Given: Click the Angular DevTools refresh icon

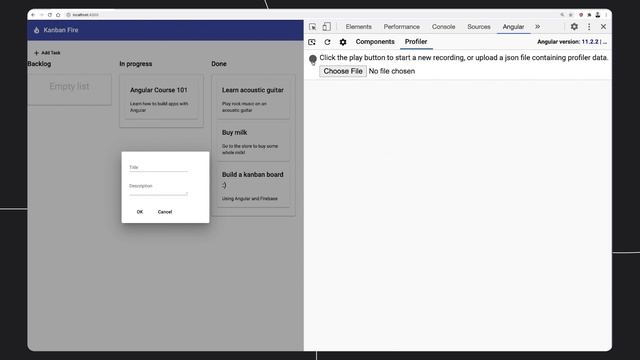Looking at the screenshot, I should 327,42.
